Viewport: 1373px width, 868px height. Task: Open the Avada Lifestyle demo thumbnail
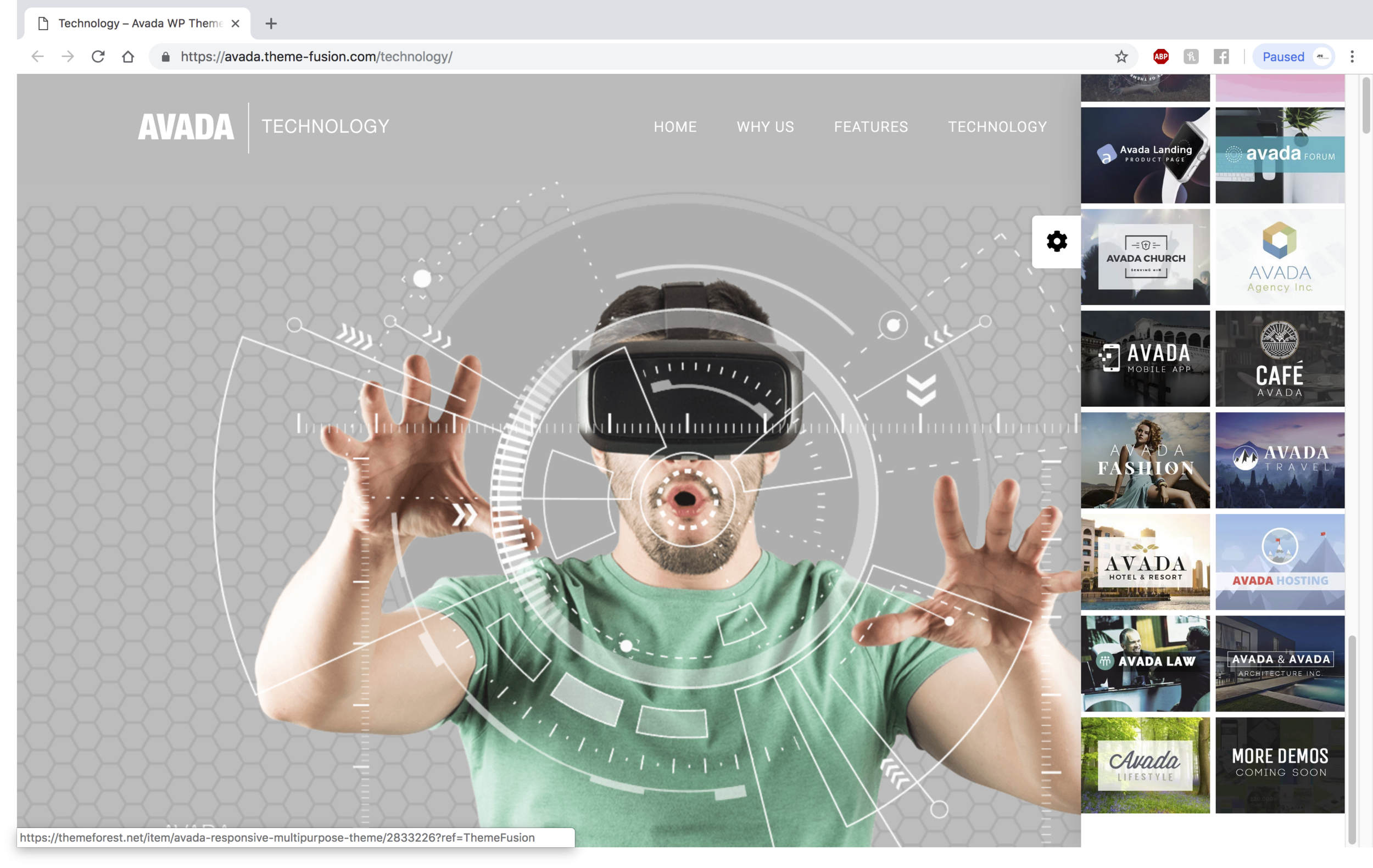1145,765
